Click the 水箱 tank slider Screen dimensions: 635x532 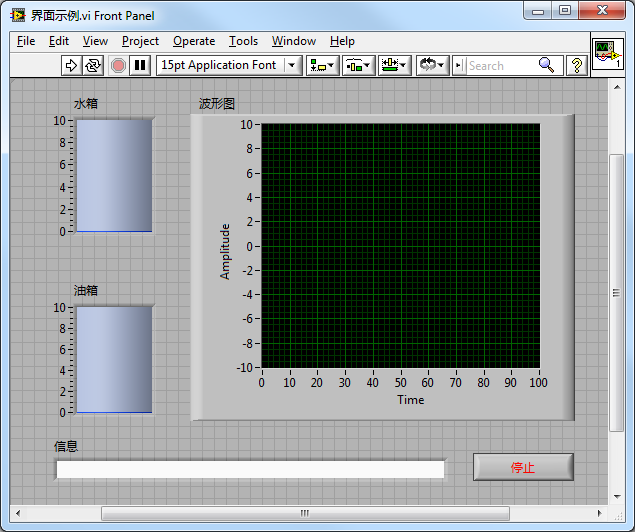point(114,176)
